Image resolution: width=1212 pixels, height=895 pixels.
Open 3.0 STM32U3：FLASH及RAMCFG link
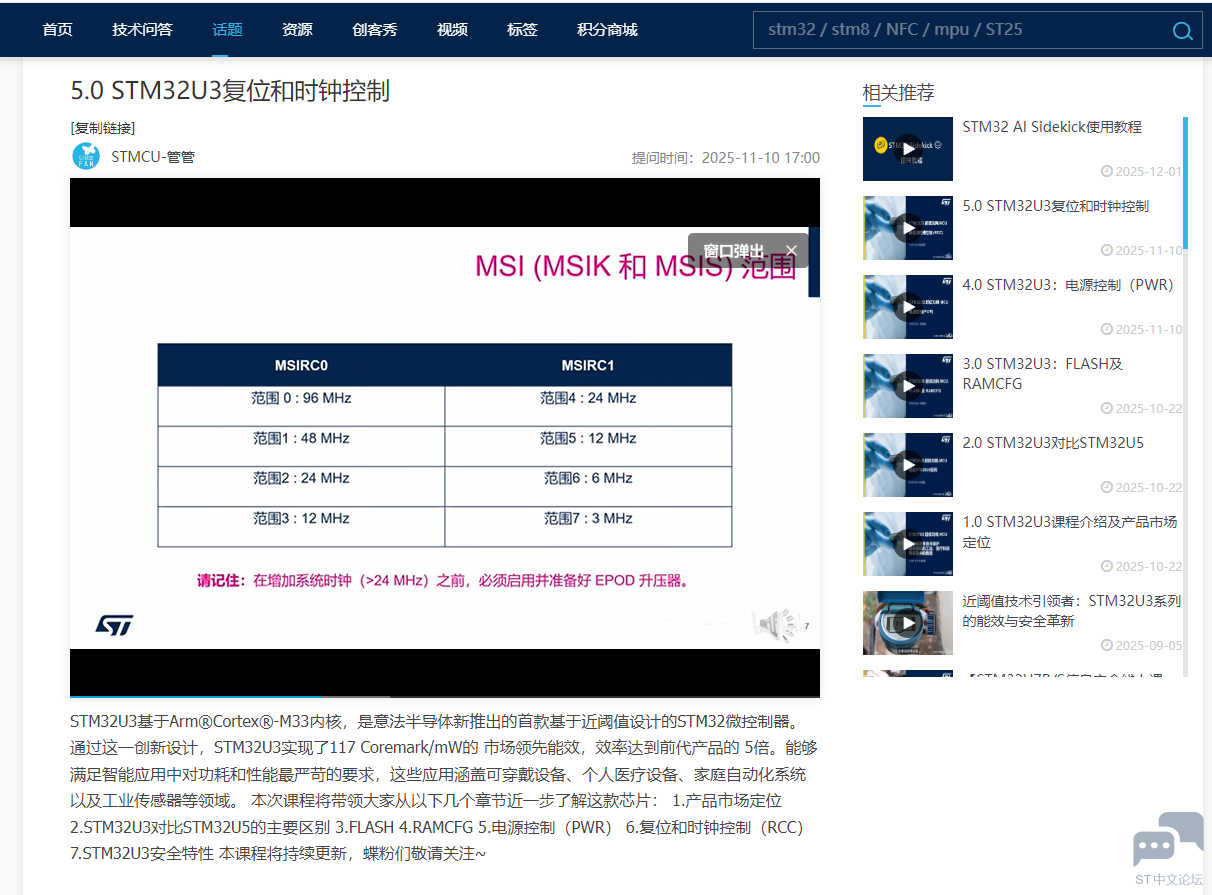pos(1043,373)
